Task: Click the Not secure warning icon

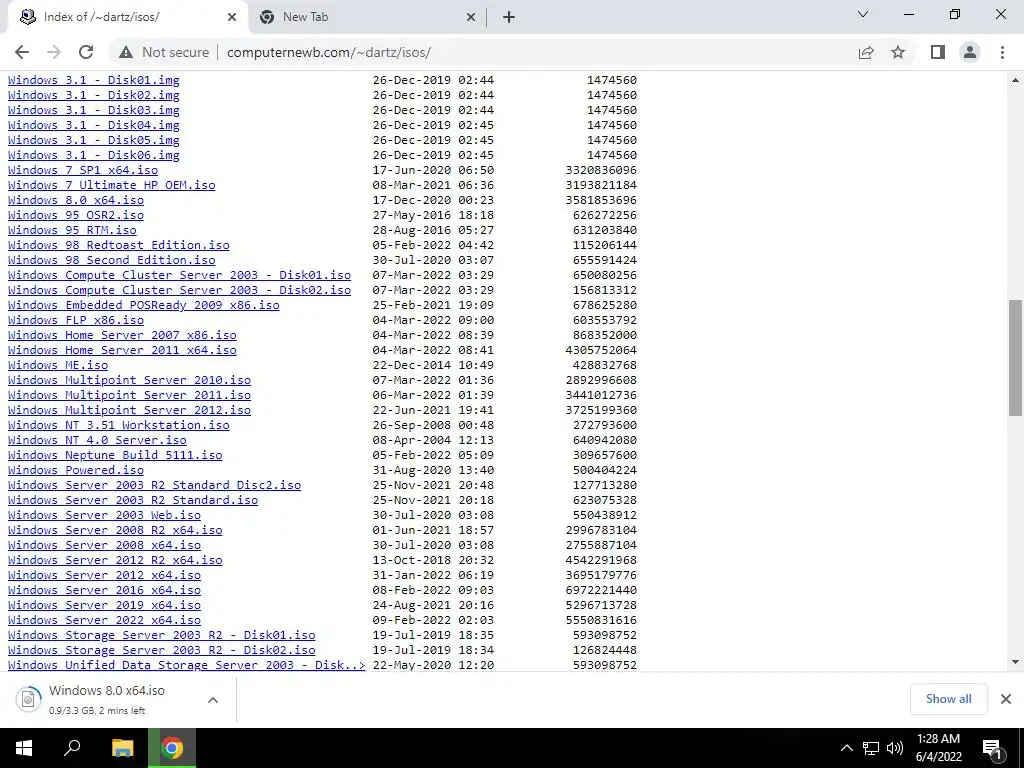Action: click(126, 52)
